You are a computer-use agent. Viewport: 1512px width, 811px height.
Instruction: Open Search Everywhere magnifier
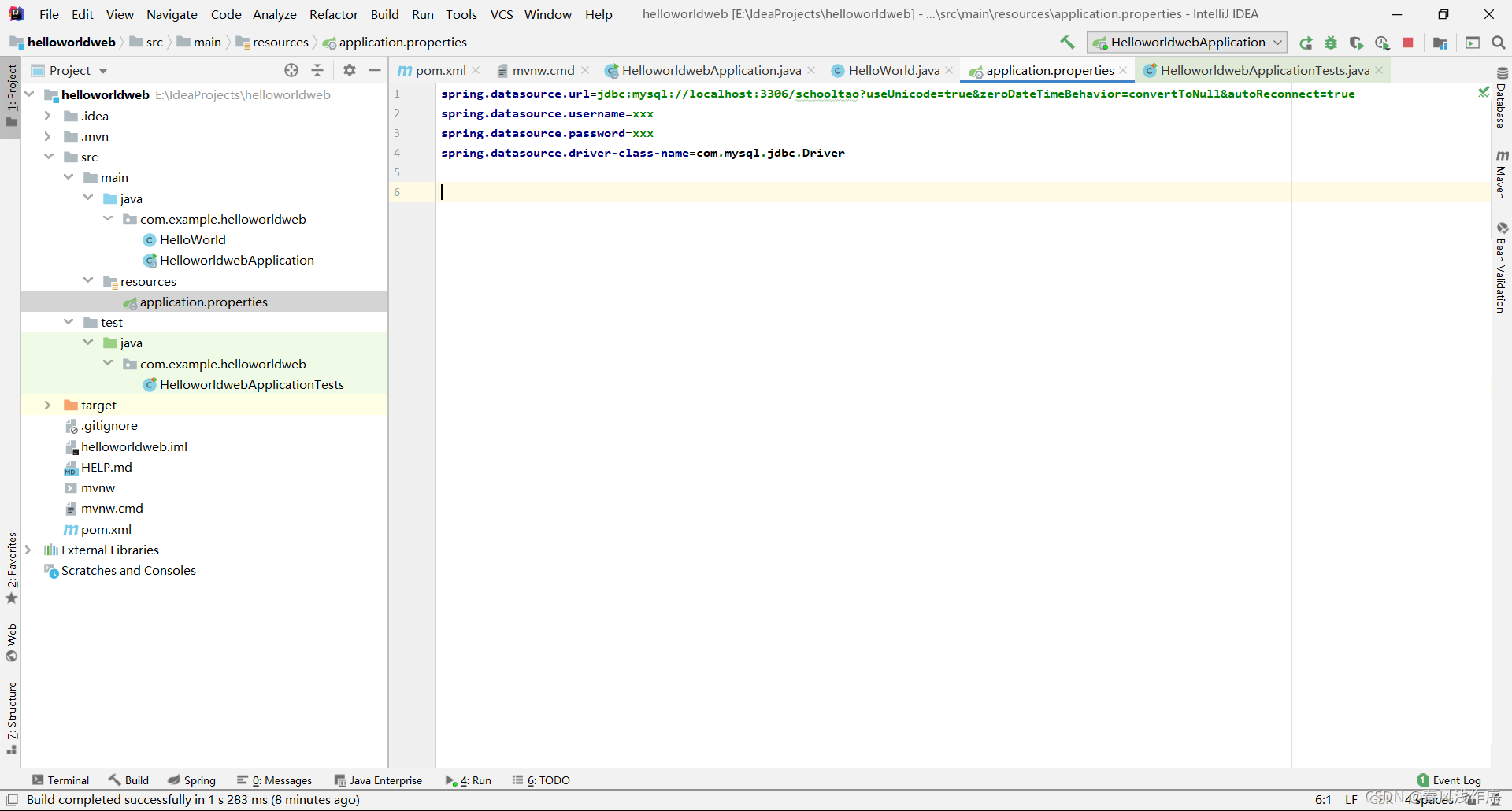(1499, 43)
